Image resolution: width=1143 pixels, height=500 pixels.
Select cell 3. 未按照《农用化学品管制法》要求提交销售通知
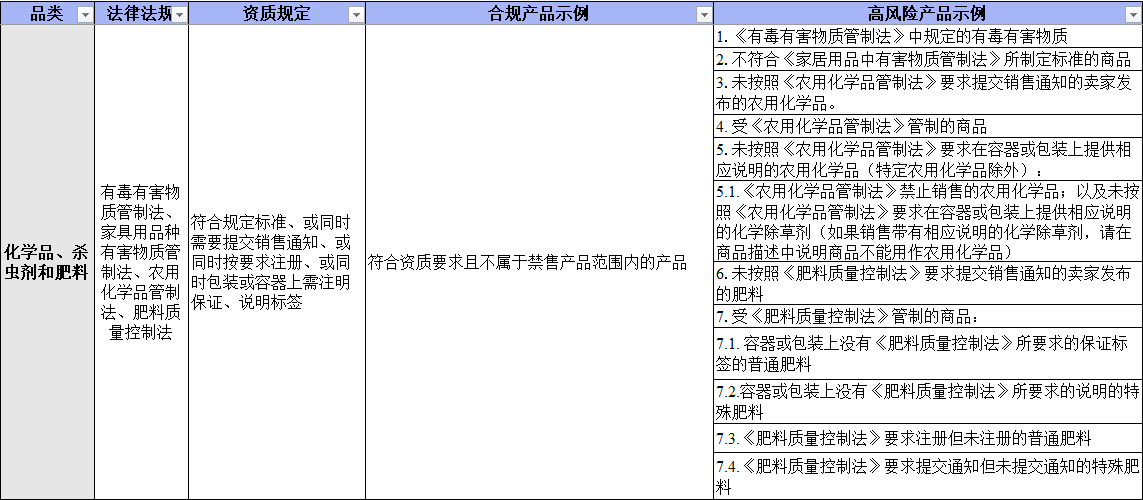[928, 93]
